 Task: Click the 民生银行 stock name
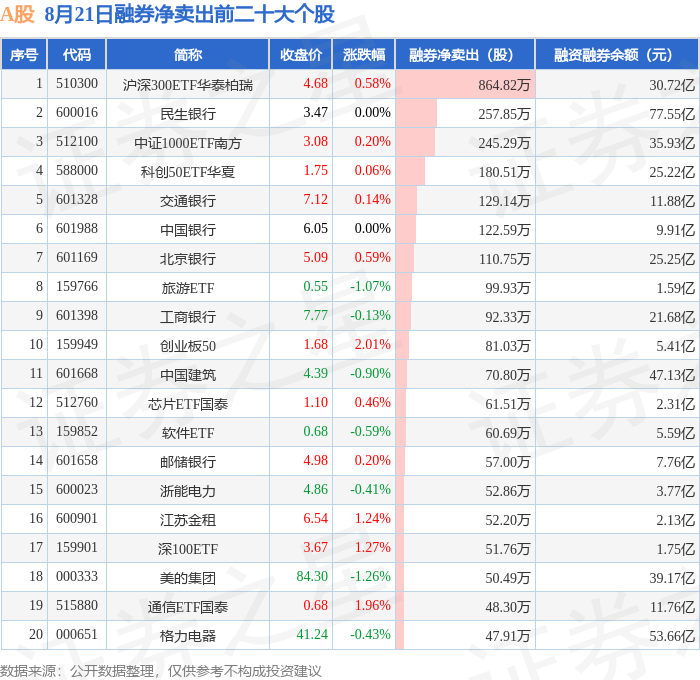[188, 114]
